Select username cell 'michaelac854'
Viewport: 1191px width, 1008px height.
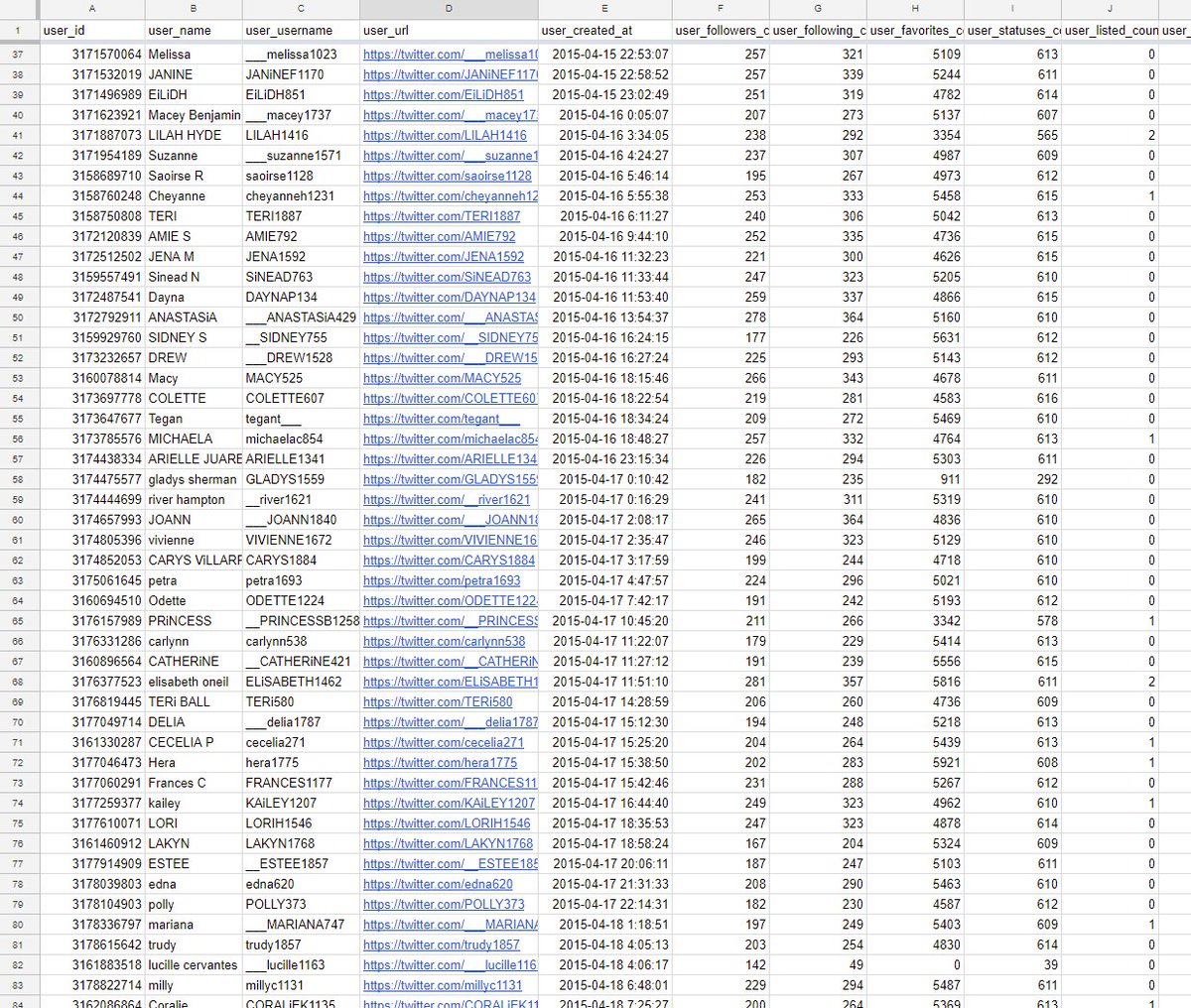click(302, 439)
